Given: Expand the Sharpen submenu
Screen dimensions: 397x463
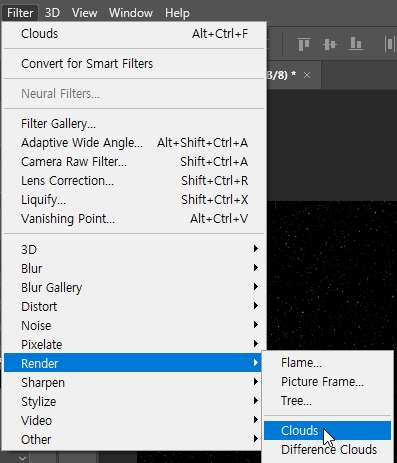Looking at the screenshot, I should [134, 382].
